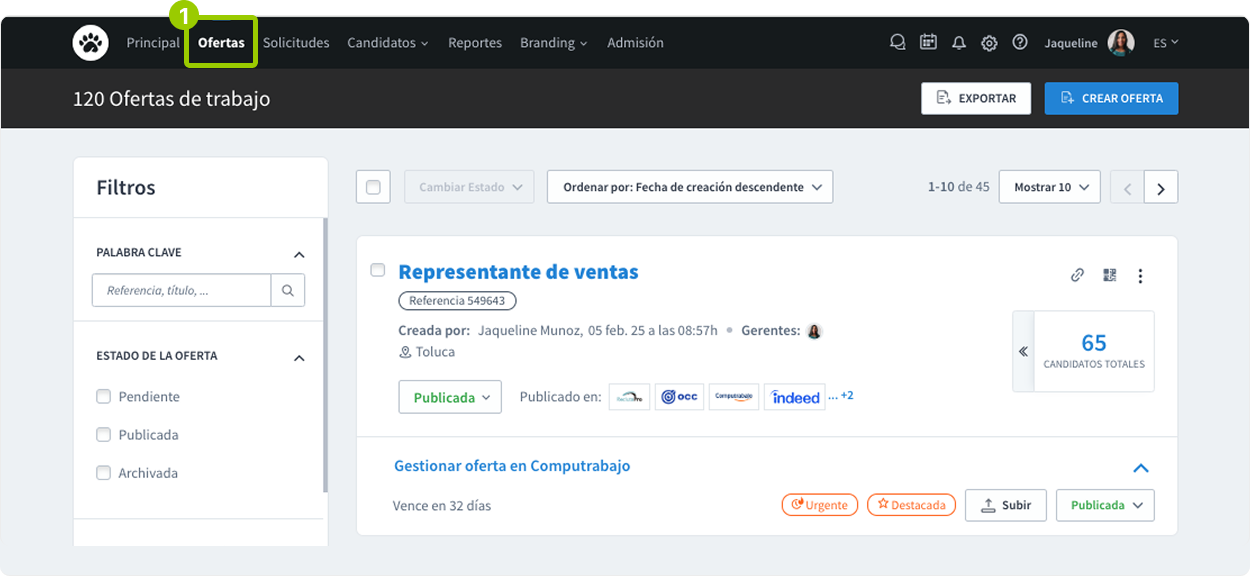Enable the Archivada status filter
Image resolution: width=1250 pixels, height=576 pixels.
(x=103, y=472)
